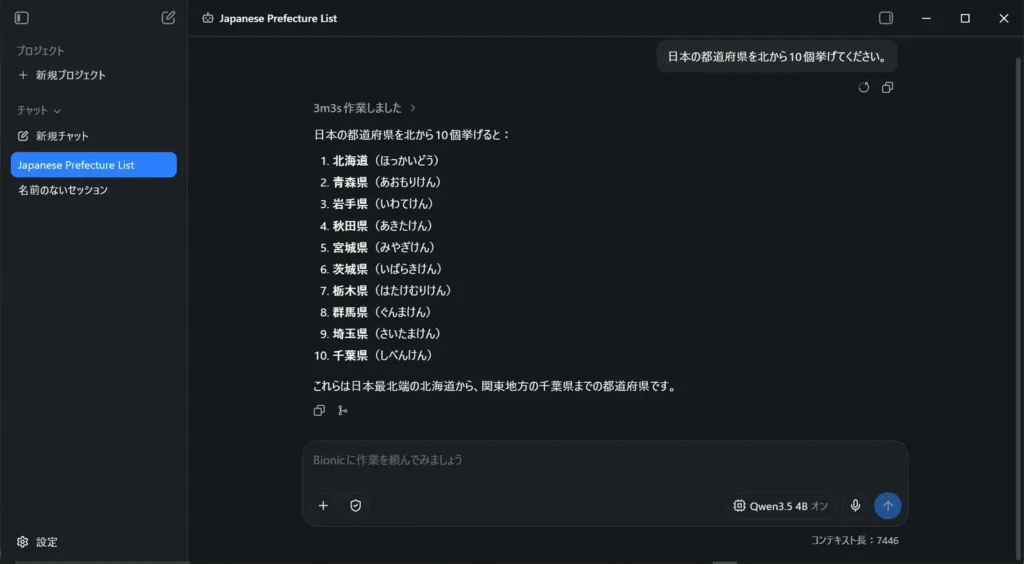Open 新規チャット in the sidebar

[x=53, y=136]
